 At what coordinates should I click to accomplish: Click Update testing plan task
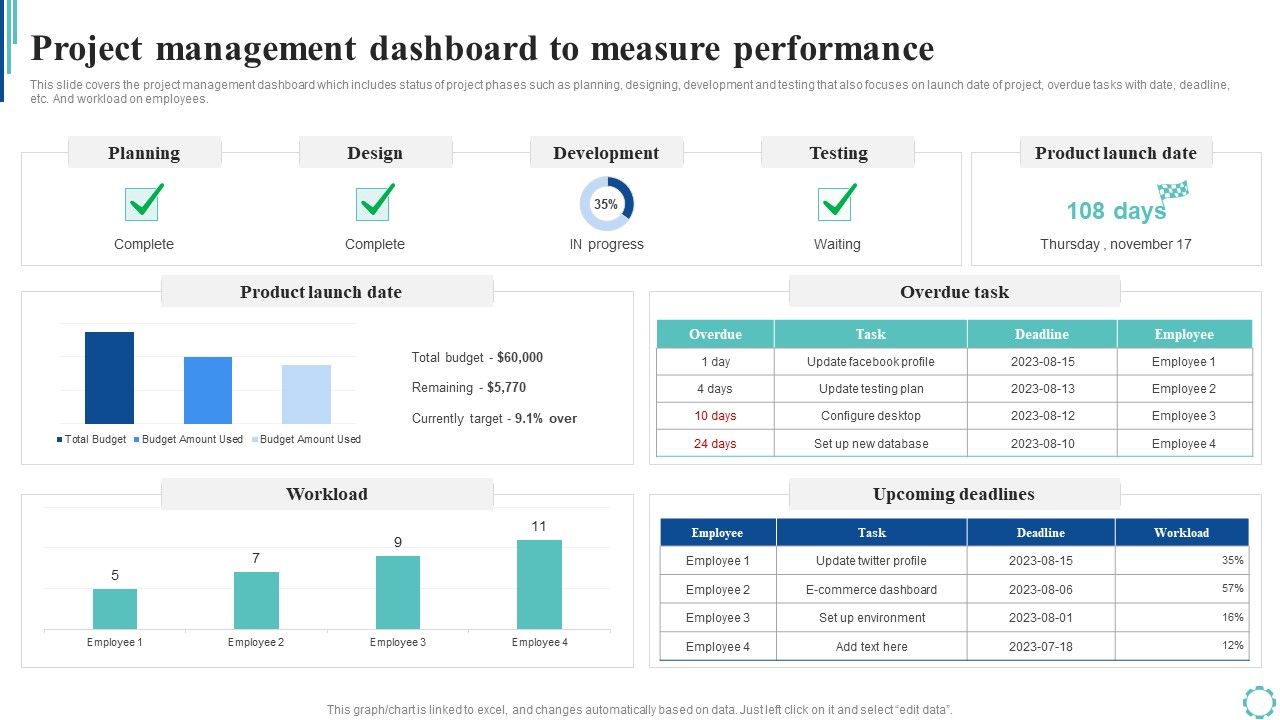[x=871, y=389]
